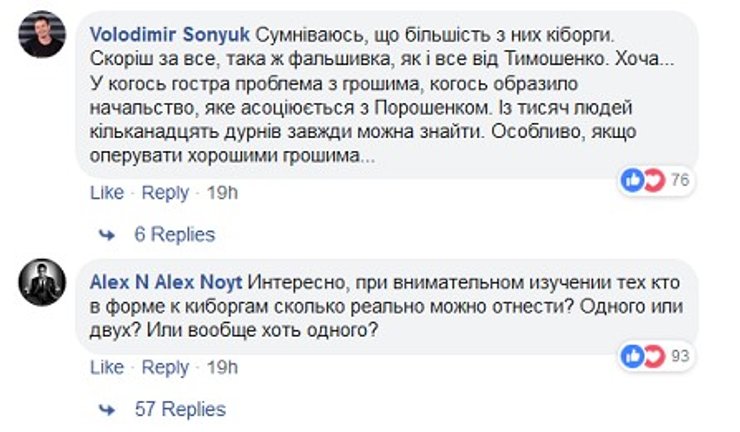
Task: Expand the 57 Replies thread
Action: 179,410
